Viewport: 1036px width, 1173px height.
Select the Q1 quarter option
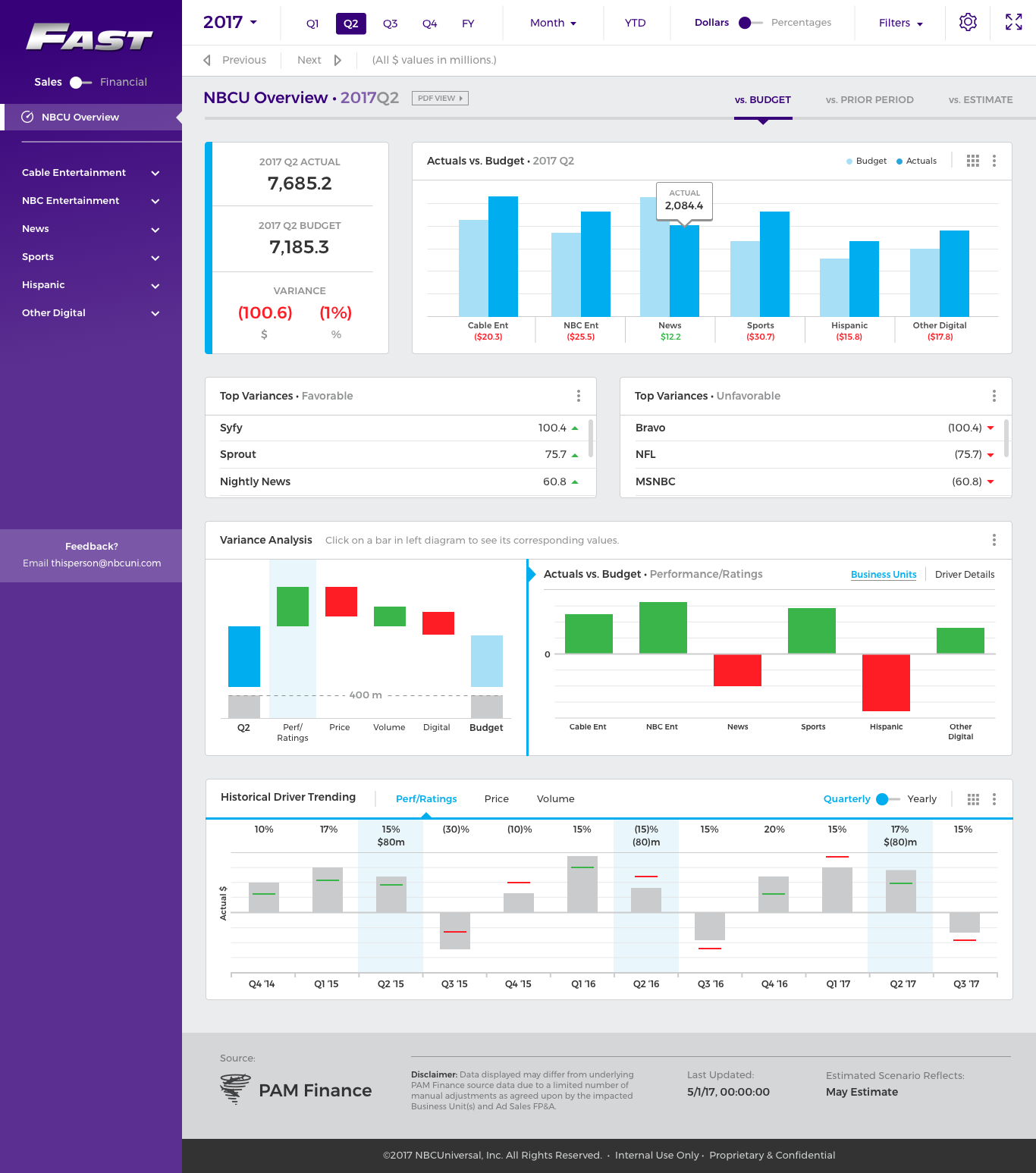click(312, 24)
